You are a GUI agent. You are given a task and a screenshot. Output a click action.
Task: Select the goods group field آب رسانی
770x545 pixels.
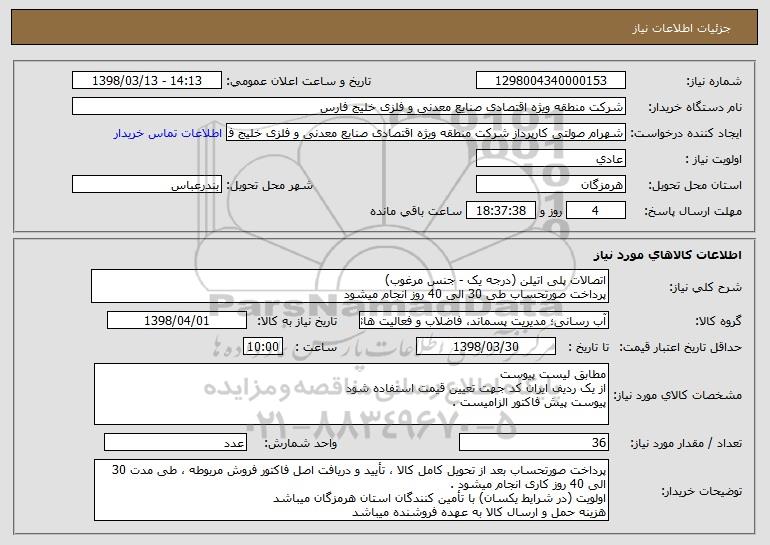[x=484, y=321]
